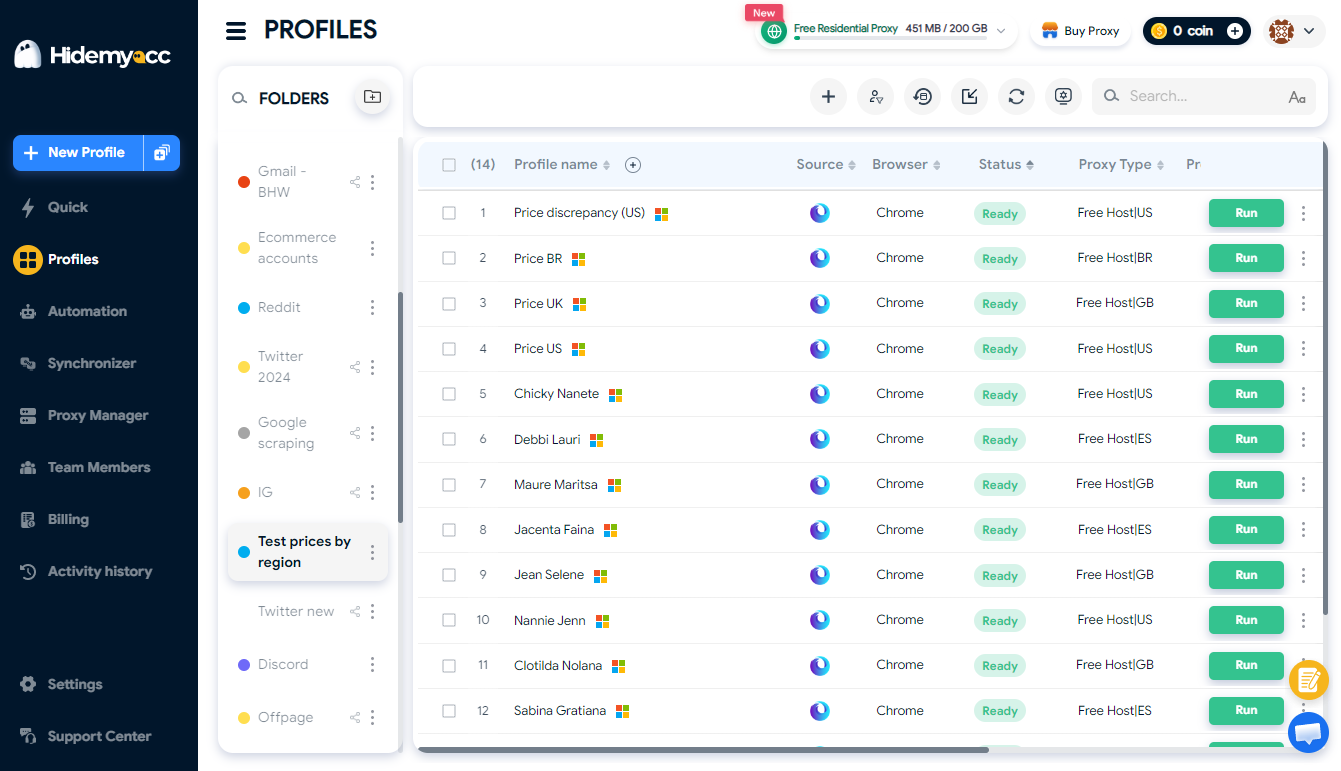
Task: Open the user avatar account dropdown
Action: (1295, 31)
